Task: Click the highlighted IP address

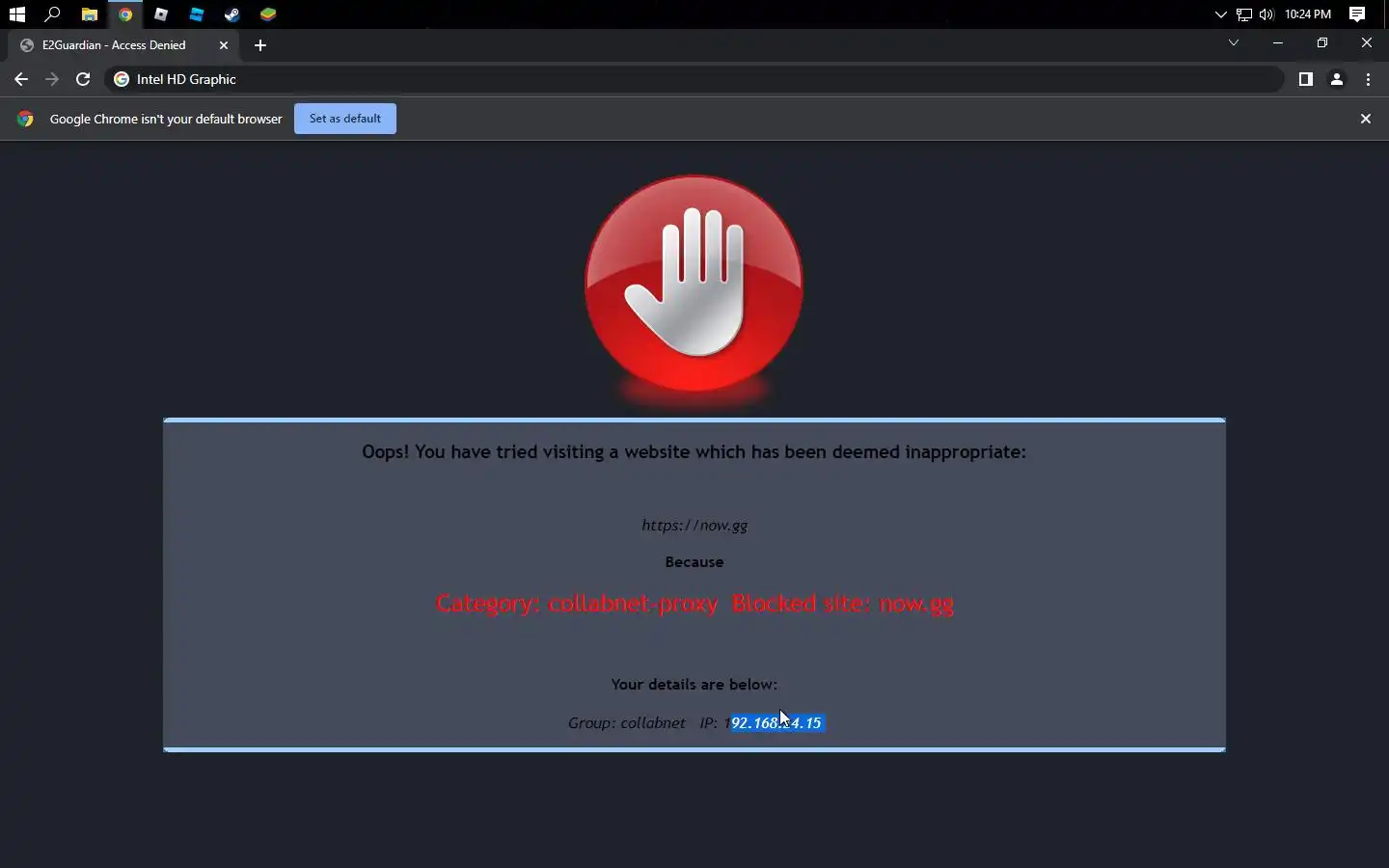Action: click(777, 722)
